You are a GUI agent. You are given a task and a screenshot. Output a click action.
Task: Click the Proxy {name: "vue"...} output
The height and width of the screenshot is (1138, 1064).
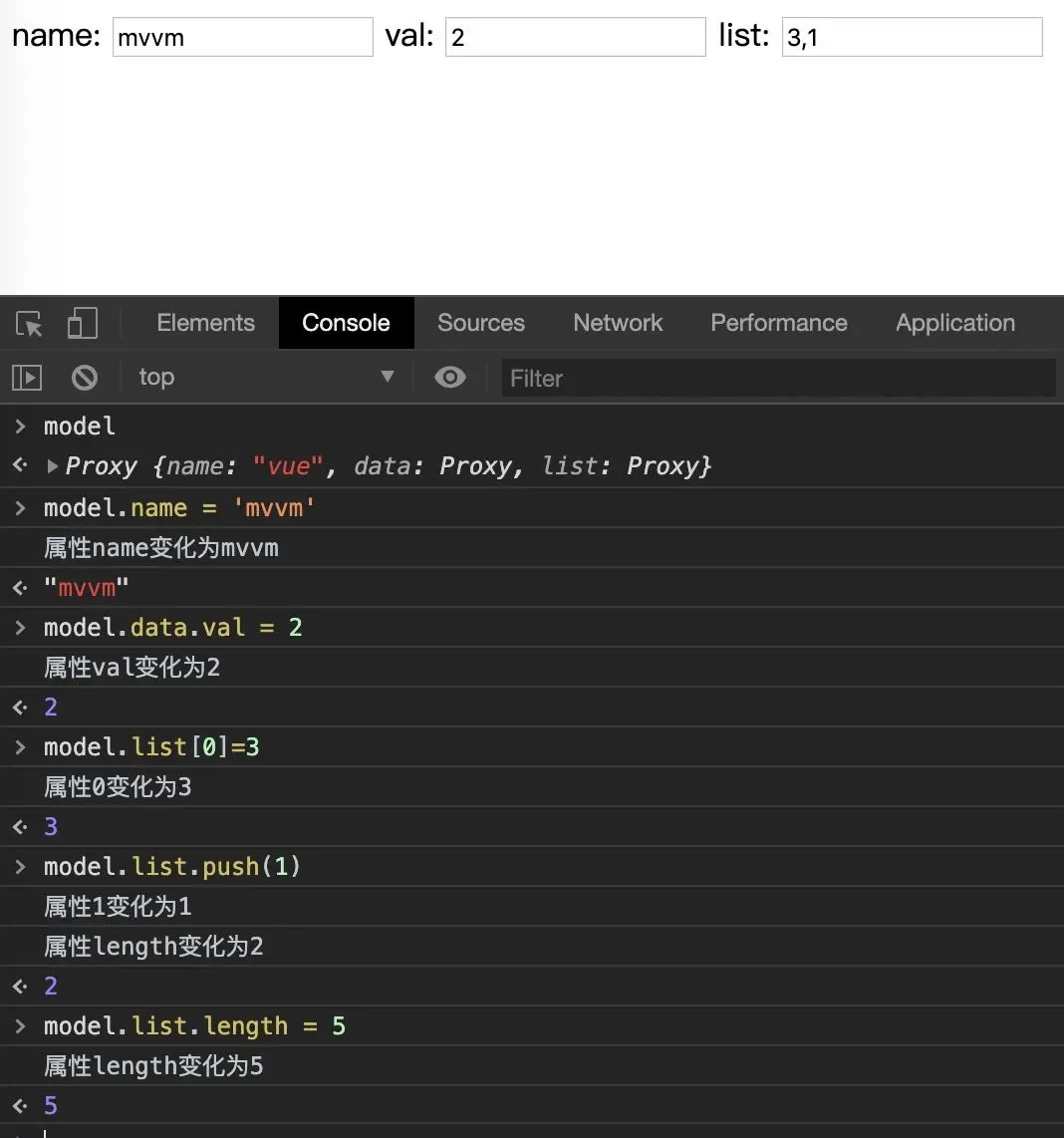(389, 466)
